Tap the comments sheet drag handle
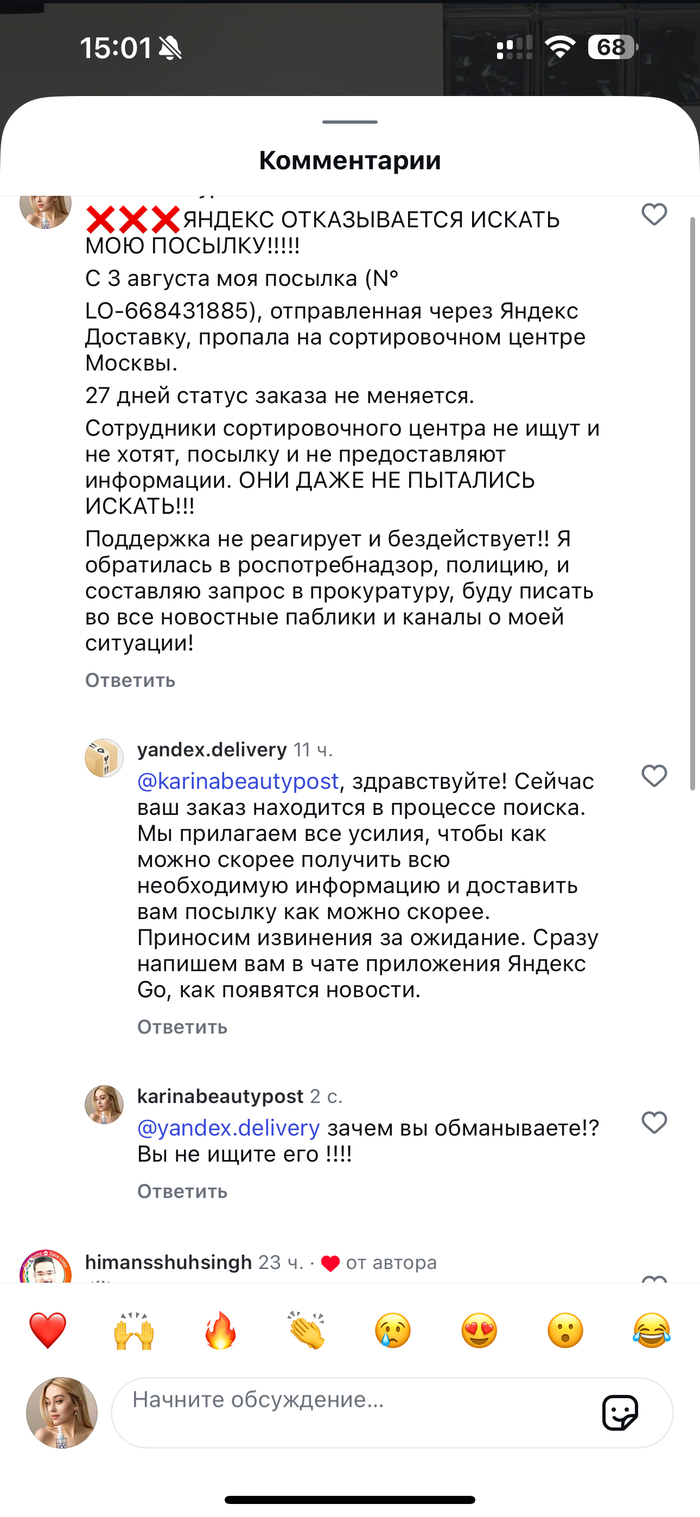Image resolution: width=700 pixels, height=1517 pixels. click(350, 122)
